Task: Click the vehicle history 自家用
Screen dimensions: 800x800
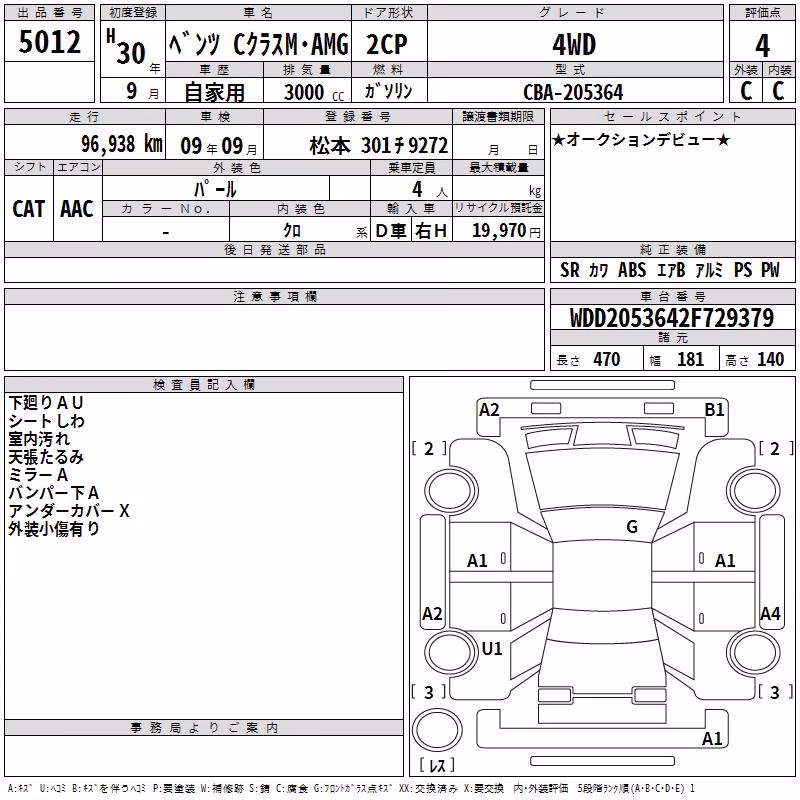Action: [x=214, y=92]
